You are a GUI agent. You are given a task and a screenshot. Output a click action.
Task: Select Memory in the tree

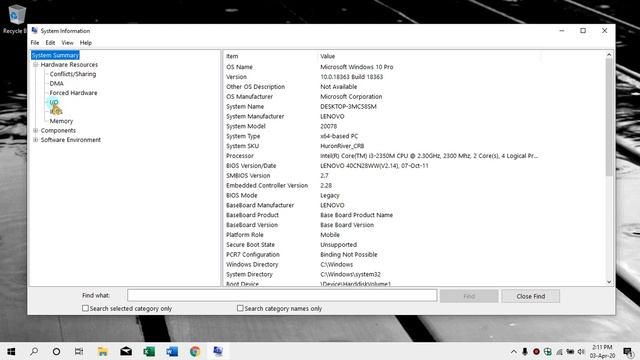point(61,121)
